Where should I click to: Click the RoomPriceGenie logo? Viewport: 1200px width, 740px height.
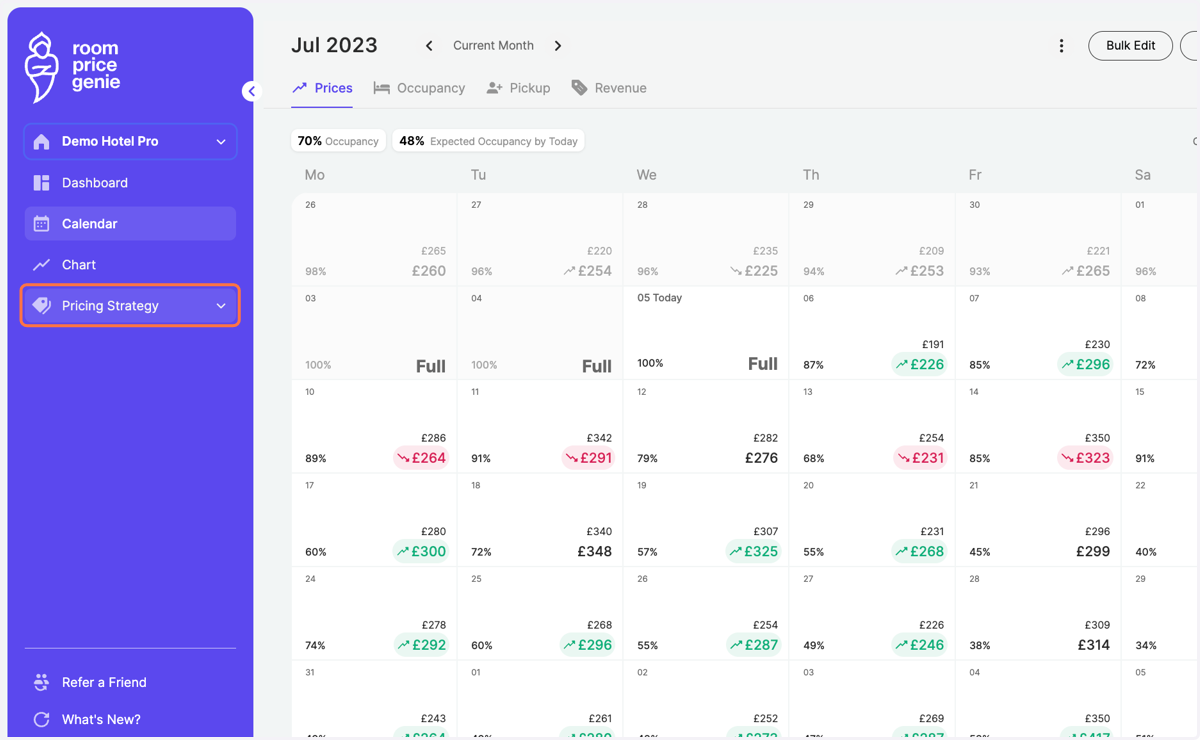tap(72, 67)
